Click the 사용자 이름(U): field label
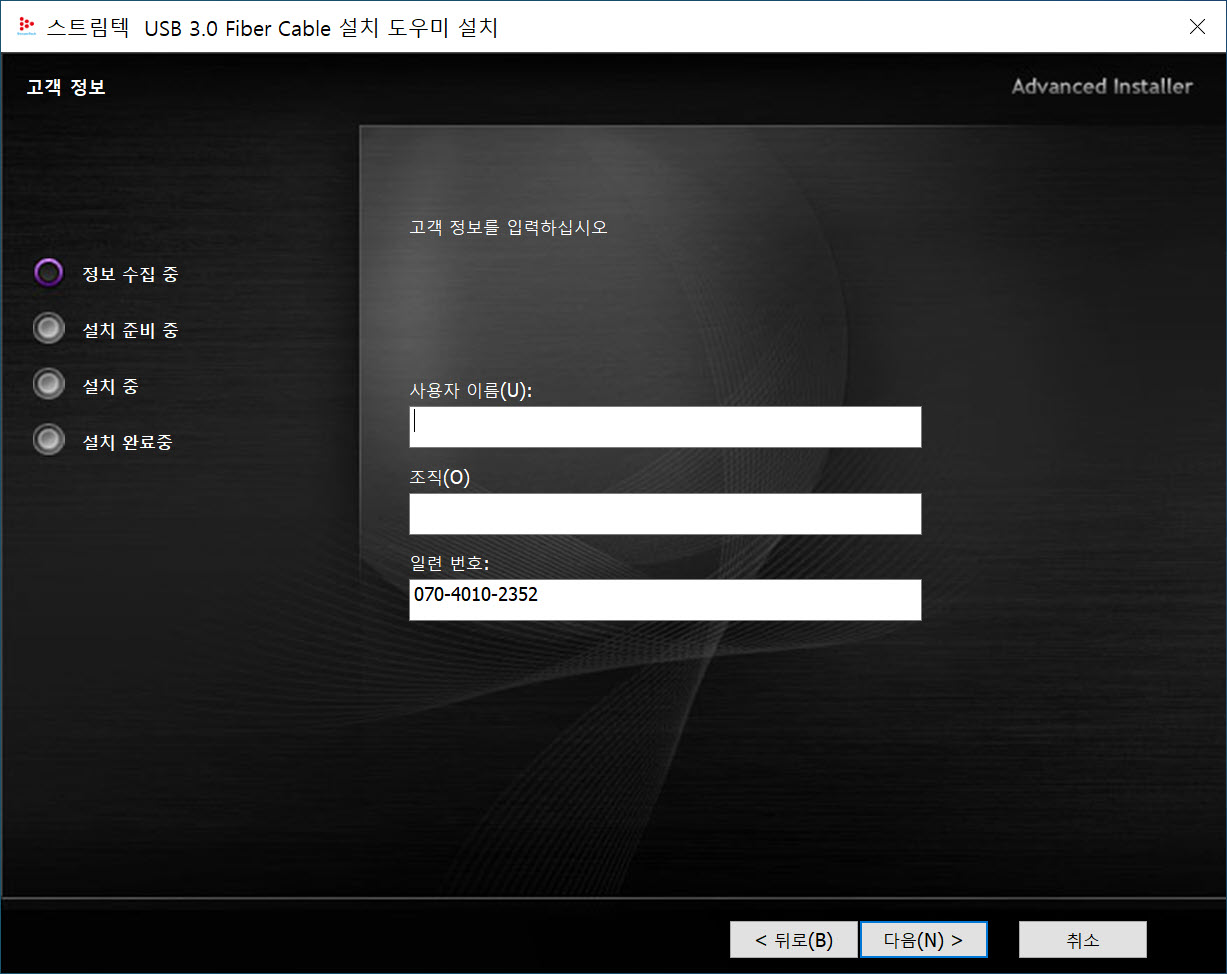1227x974 pixels. (x=471, y=390)
